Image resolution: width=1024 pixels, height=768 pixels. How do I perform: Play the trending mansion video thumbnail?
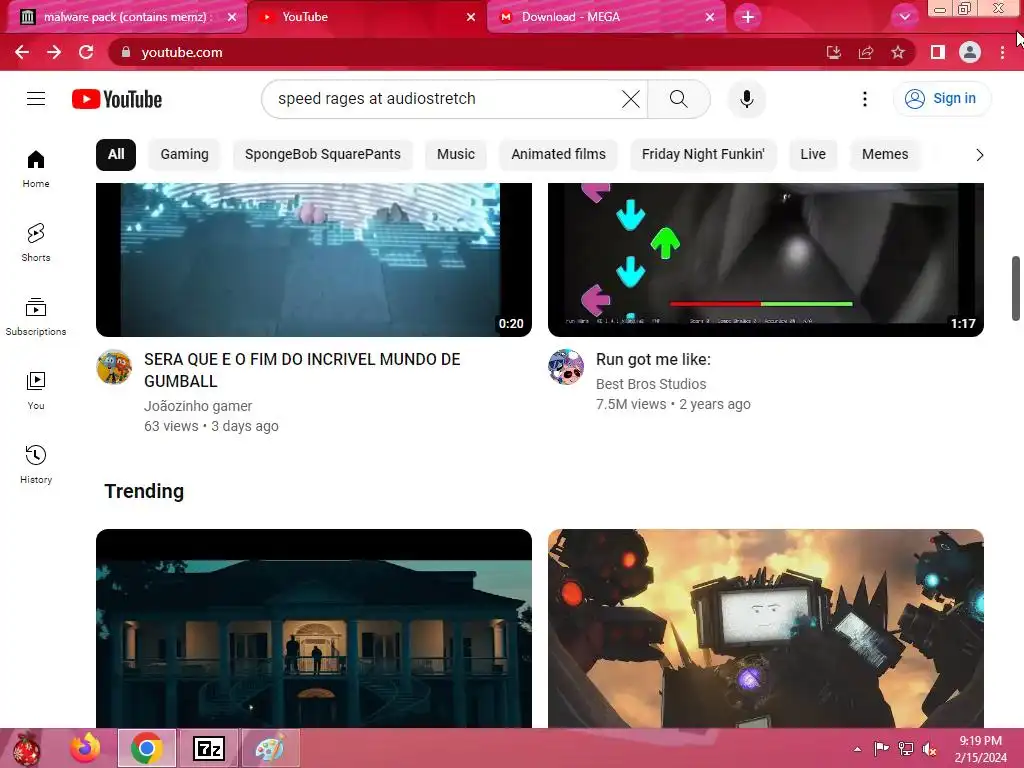[314, 628]
